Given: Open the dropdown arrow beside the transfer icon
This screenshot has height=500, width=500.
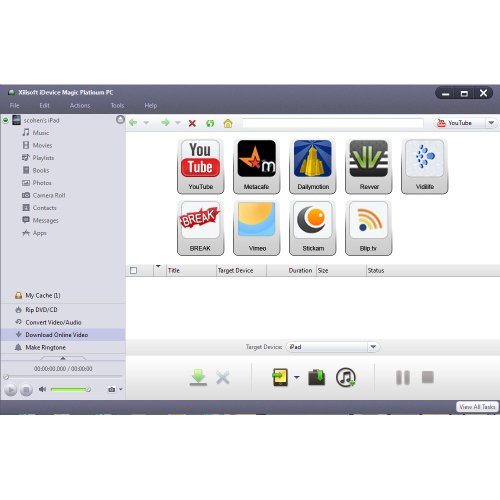Looking at the screenshot, I should tap(297, 377).
